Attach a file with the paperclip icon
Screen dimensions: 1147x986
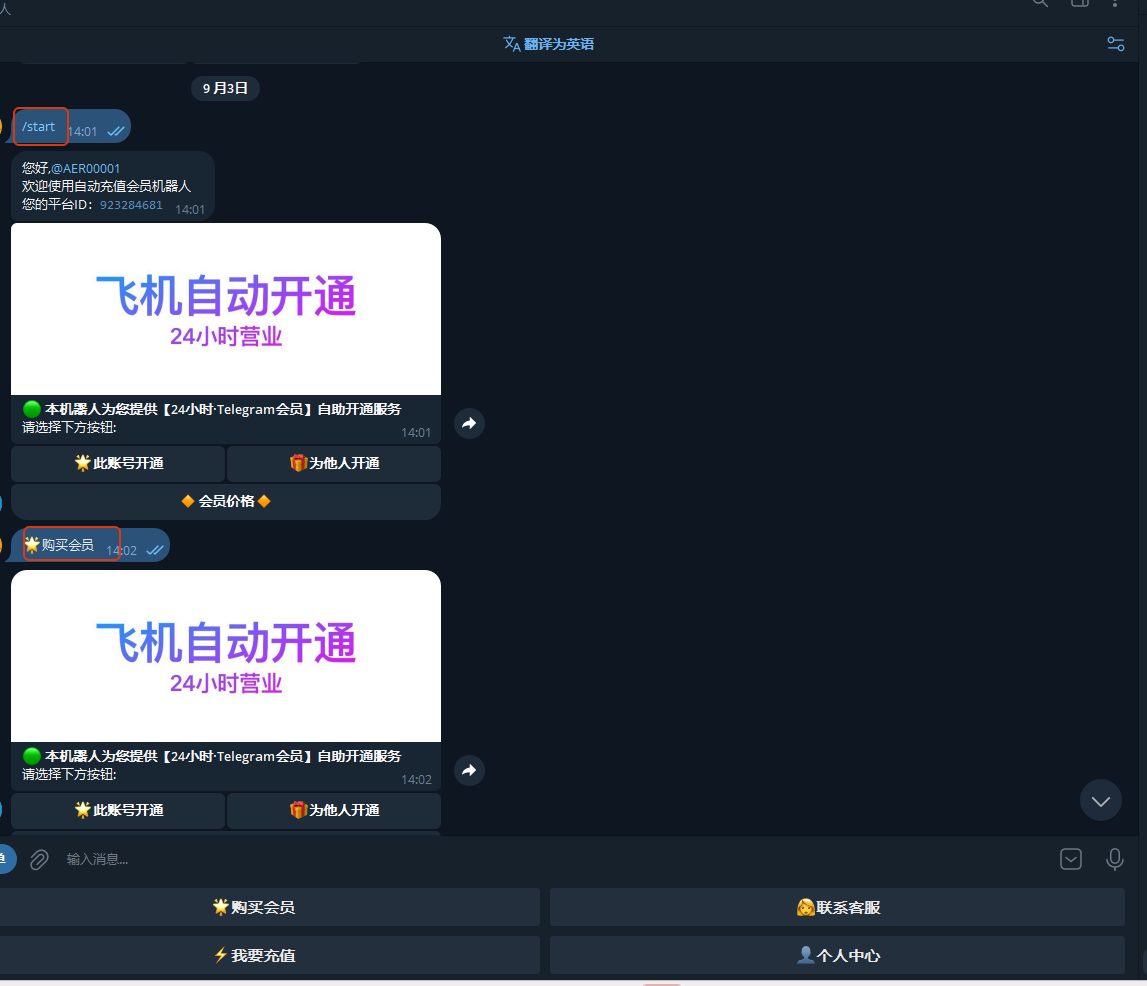point(39,859)
